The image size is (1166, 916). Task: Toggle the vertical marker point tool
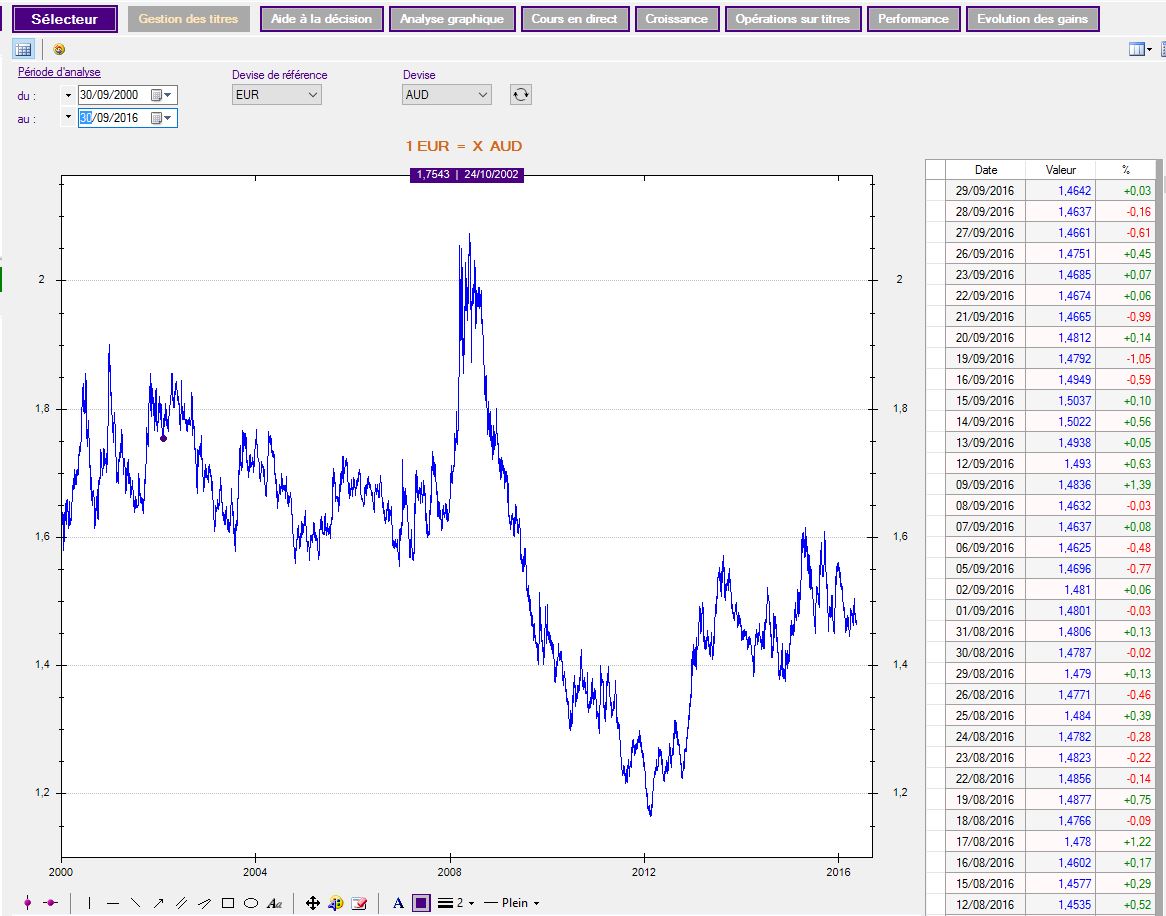pos(27,903)
